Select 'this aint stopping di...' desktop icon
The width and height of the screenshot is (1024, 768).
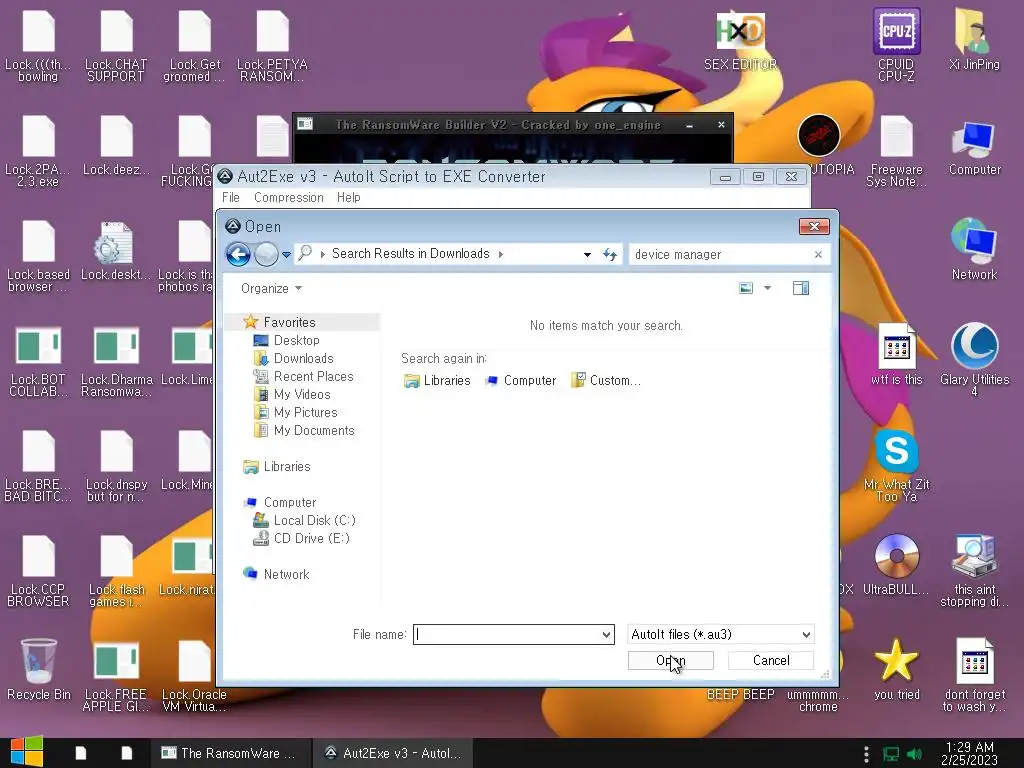(974, 571)
